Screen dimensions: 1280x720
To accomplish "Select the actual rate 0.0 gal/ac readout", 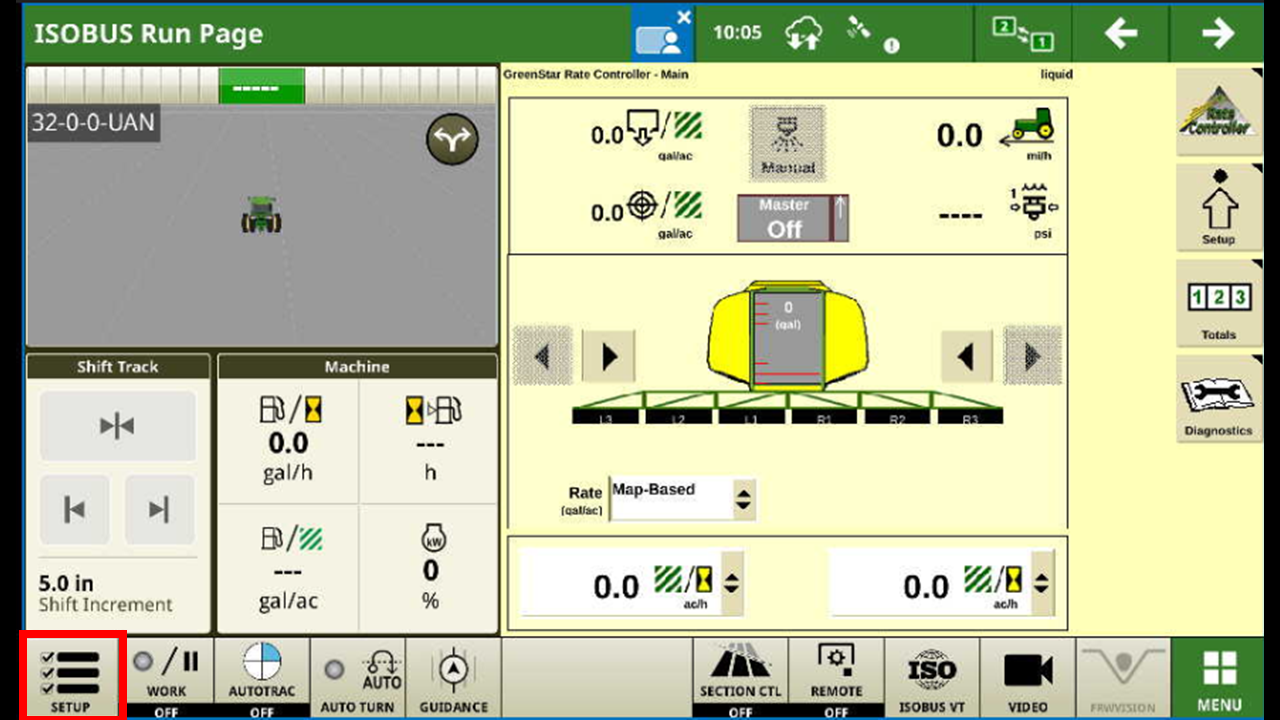I will [646, 135].
